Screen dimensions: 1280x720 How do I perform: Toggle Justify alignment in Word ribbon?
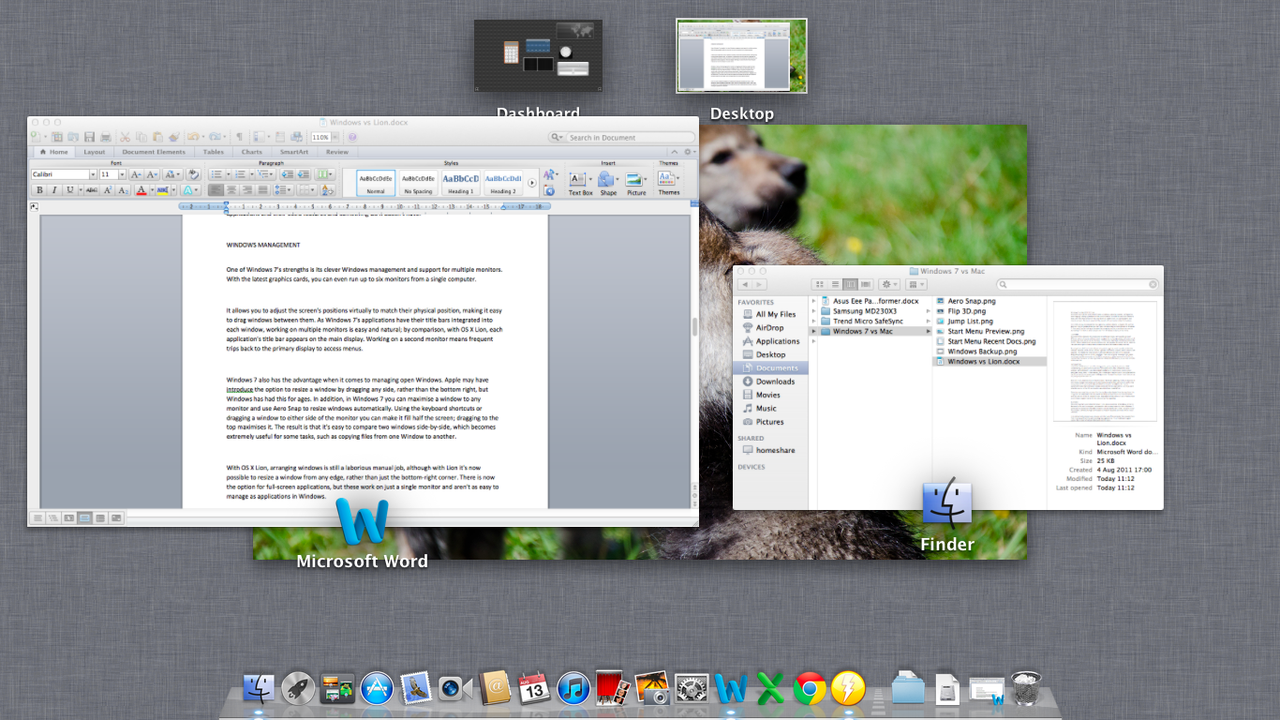click(x=262, y=190)
